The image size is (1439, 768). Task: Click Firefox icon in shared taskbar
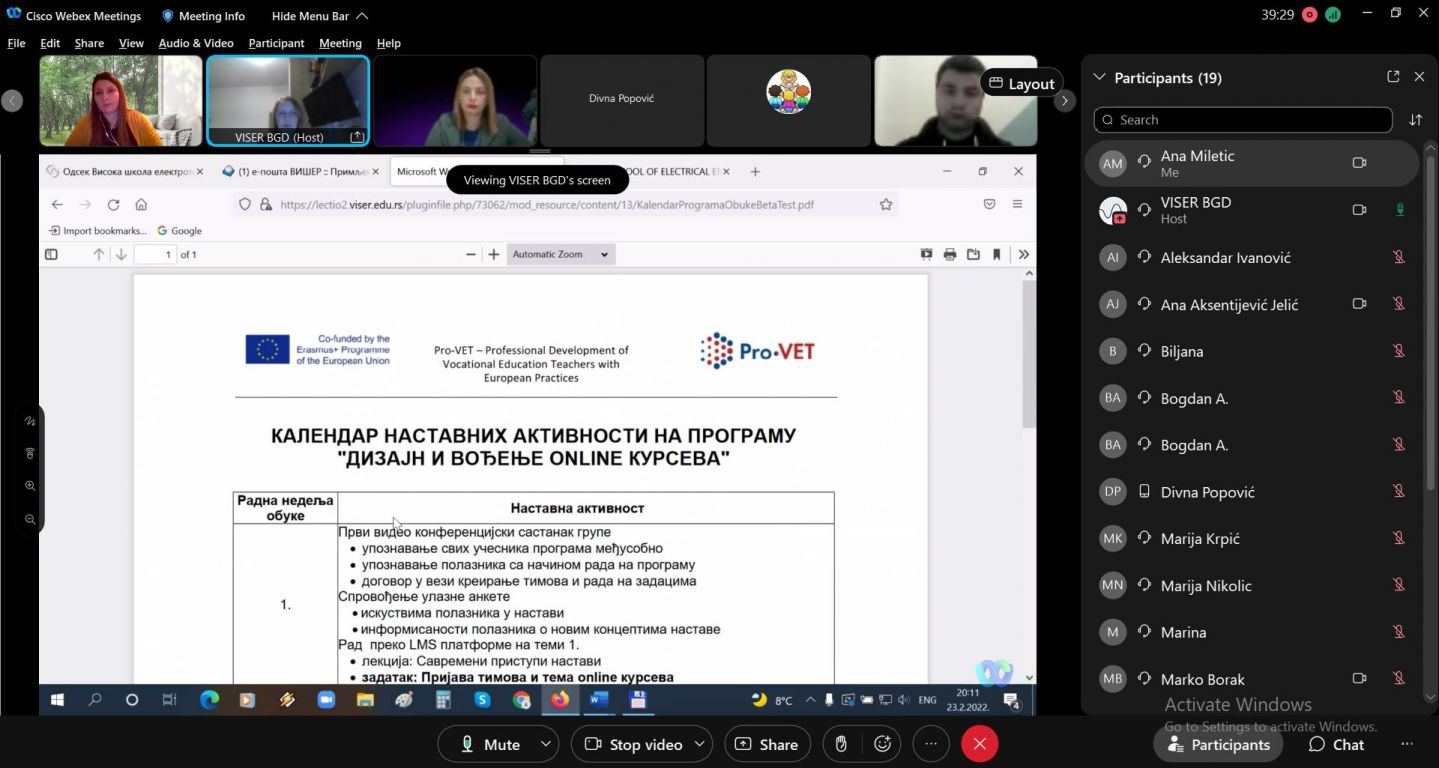(x=560, y=700)
